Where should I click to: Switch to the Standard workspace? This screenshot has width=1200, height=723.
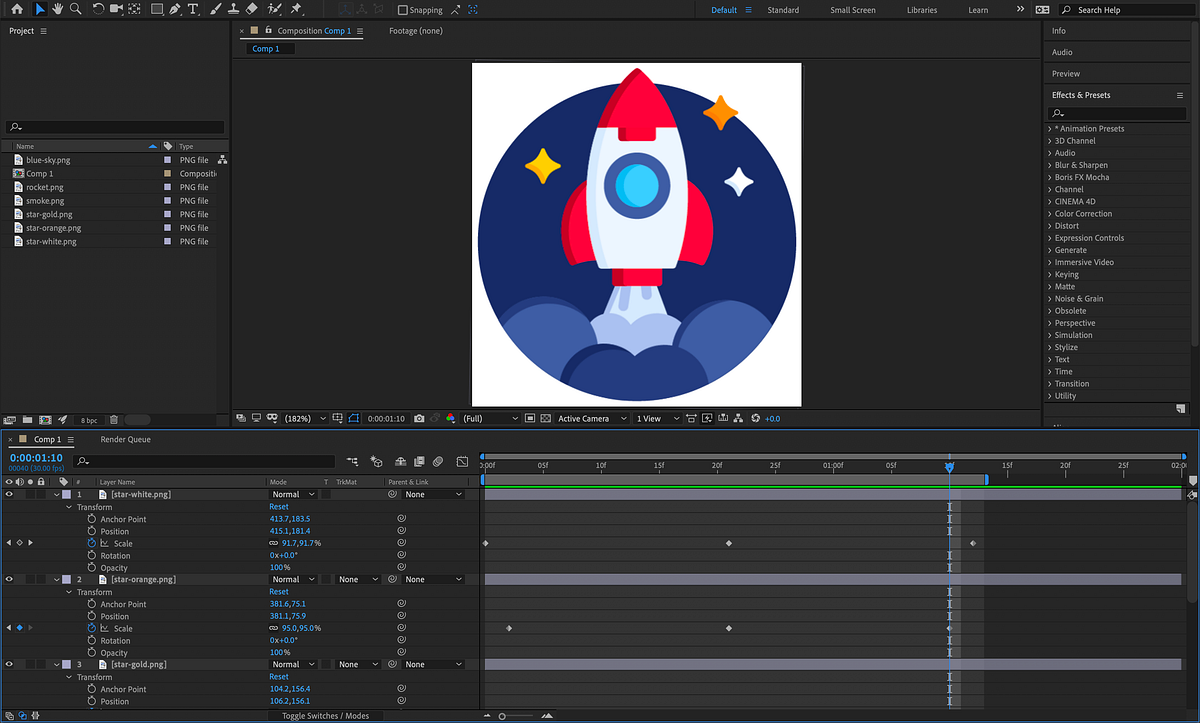pyautogui.click(x=783, y=9)
